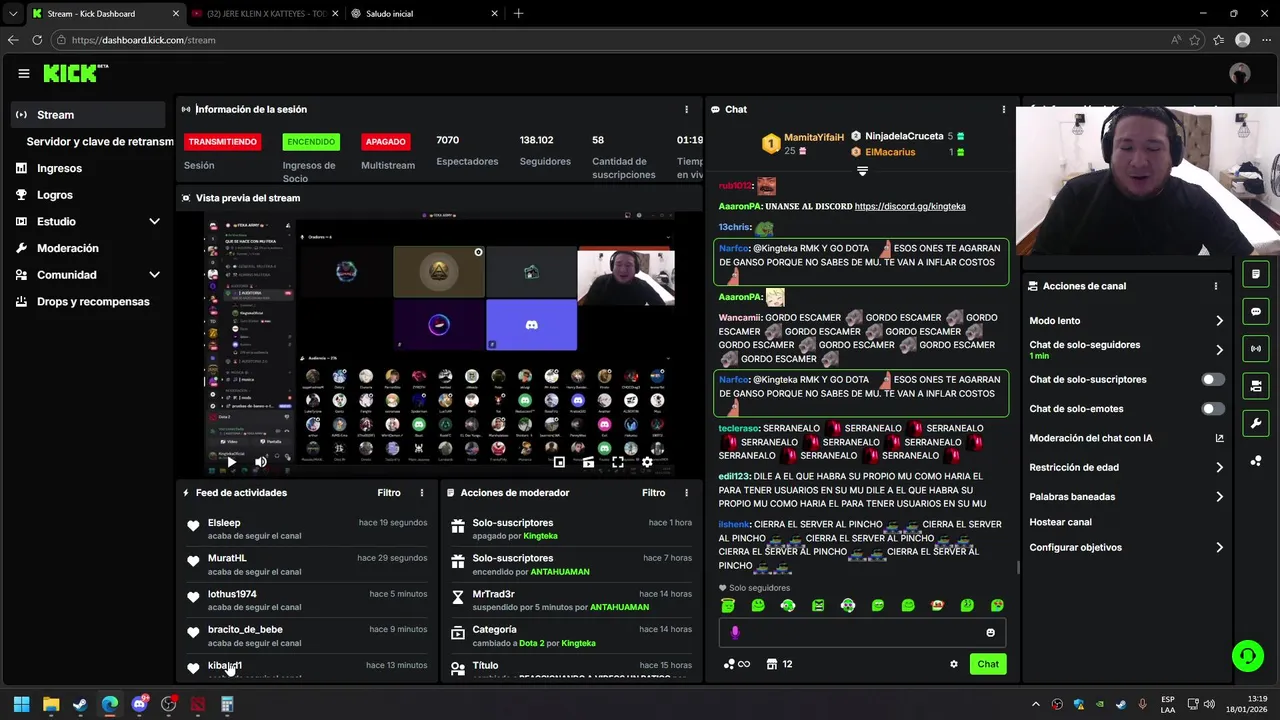Open the broadcast signal icon in right sidebar
This screenshot has width=1280, height=720.
(1256, 349)
